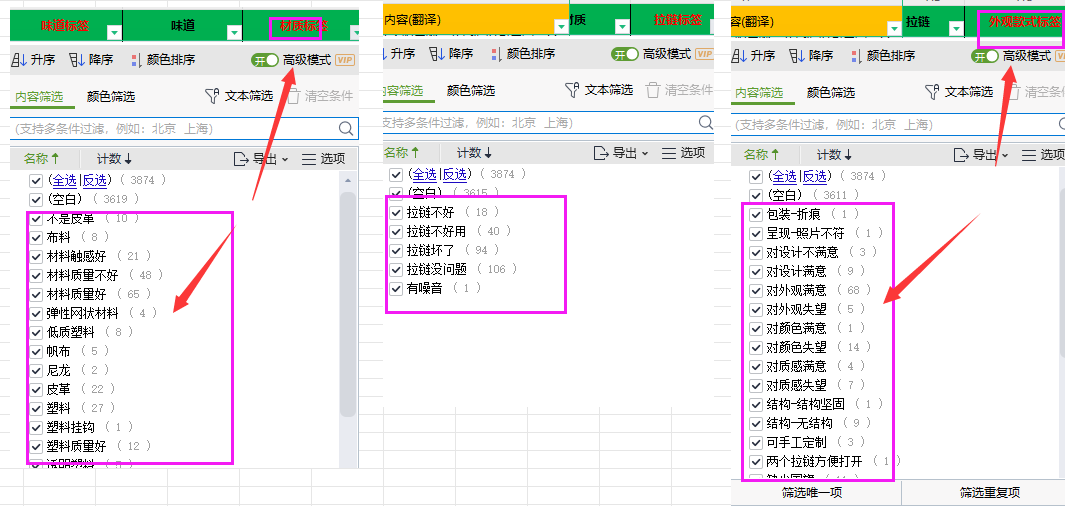Click the 反选 link in left panel
The image size is (1065, 506).
(96, 180)
